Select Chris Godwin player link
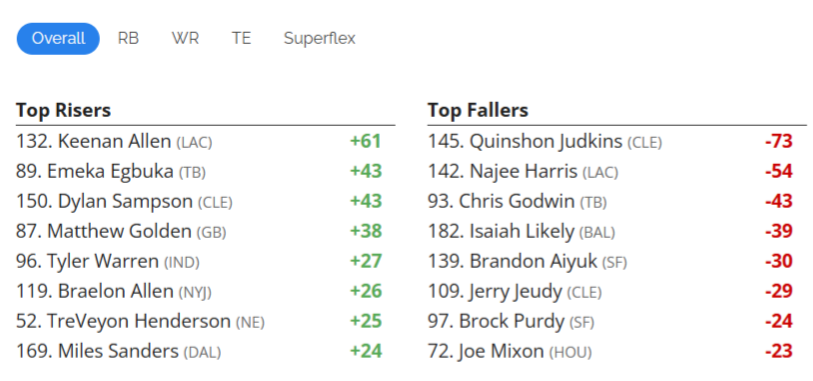Screen dimensions: 813x381 pyautogui.click(x=516, y=201)
